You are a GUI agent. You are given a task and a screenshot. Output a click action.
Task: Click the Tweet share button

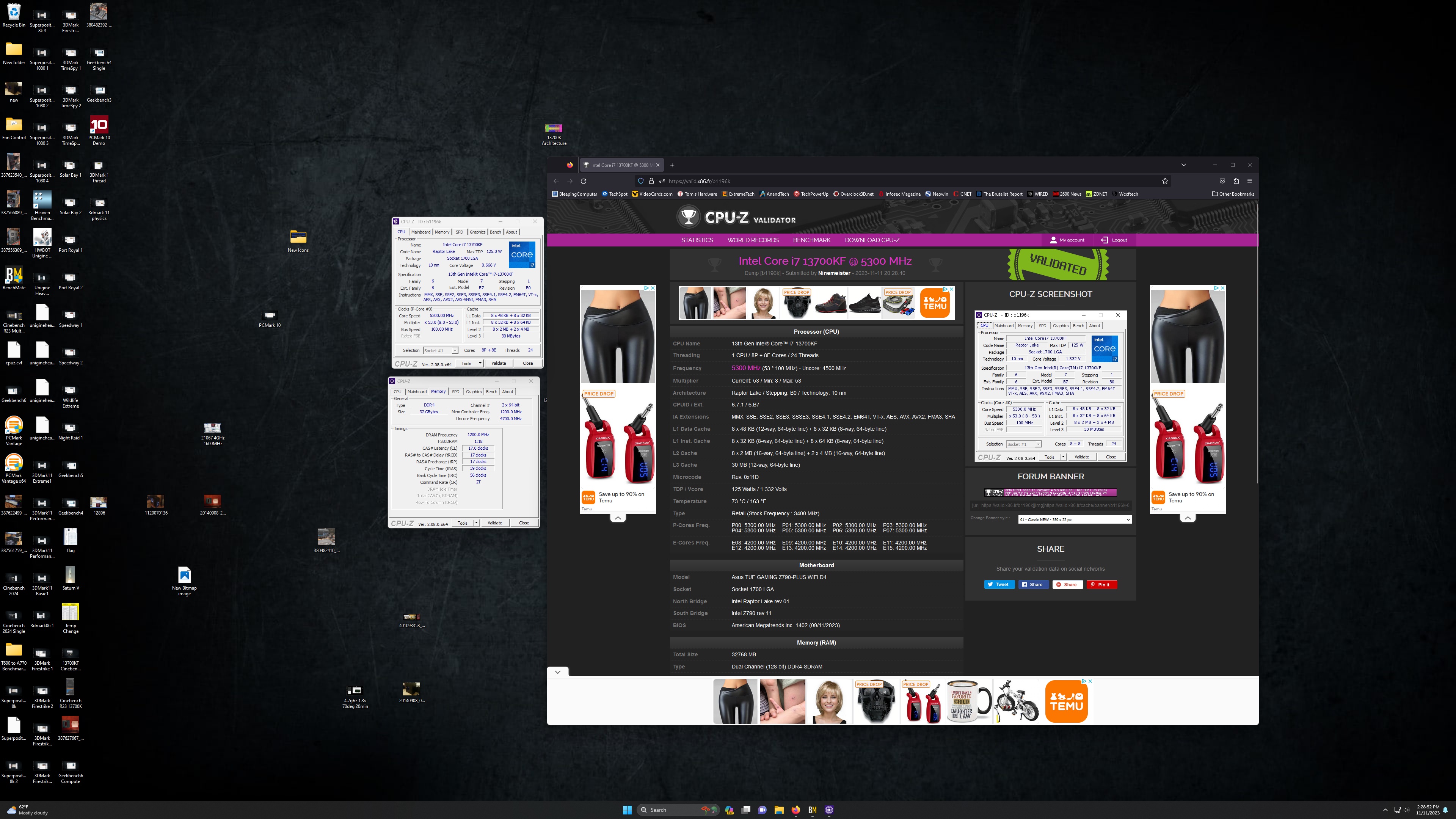[999, 584]
